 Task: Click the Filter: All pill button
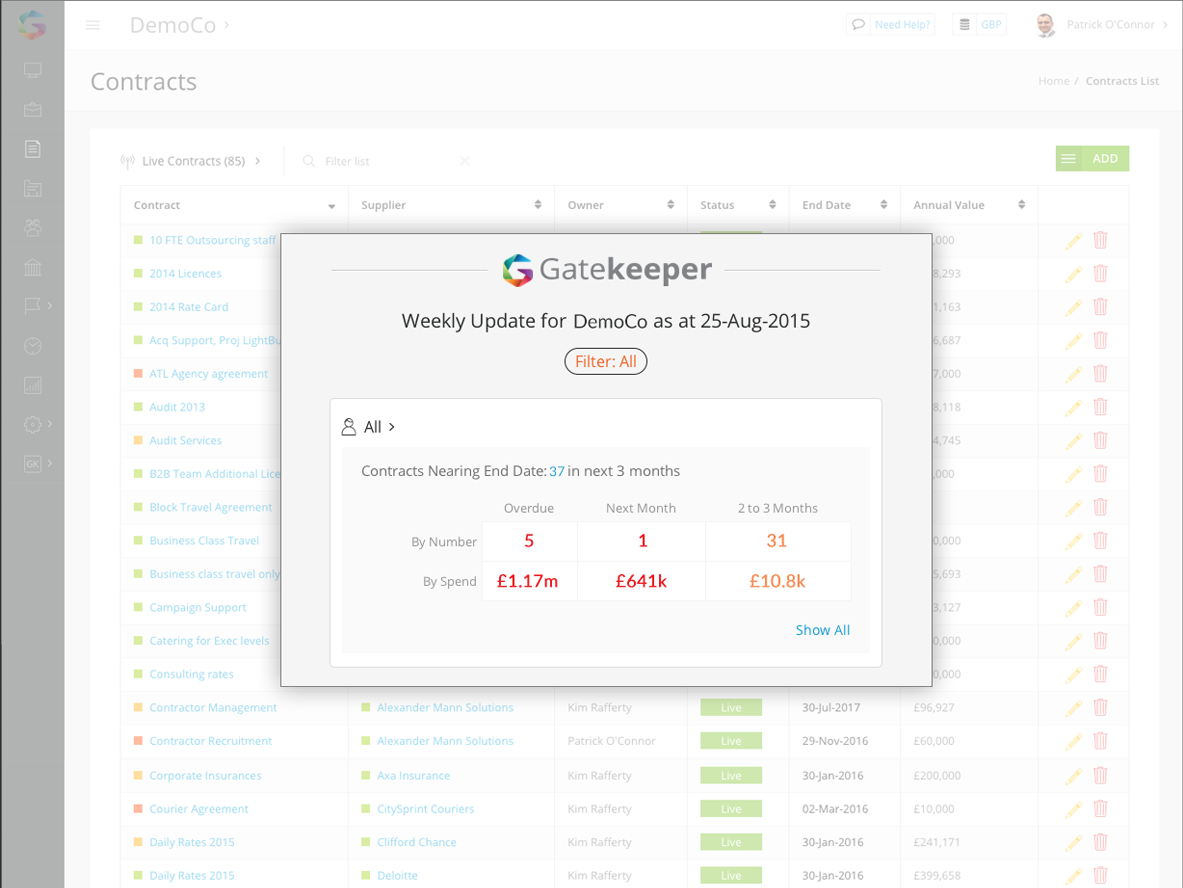(x=606, y=361)
